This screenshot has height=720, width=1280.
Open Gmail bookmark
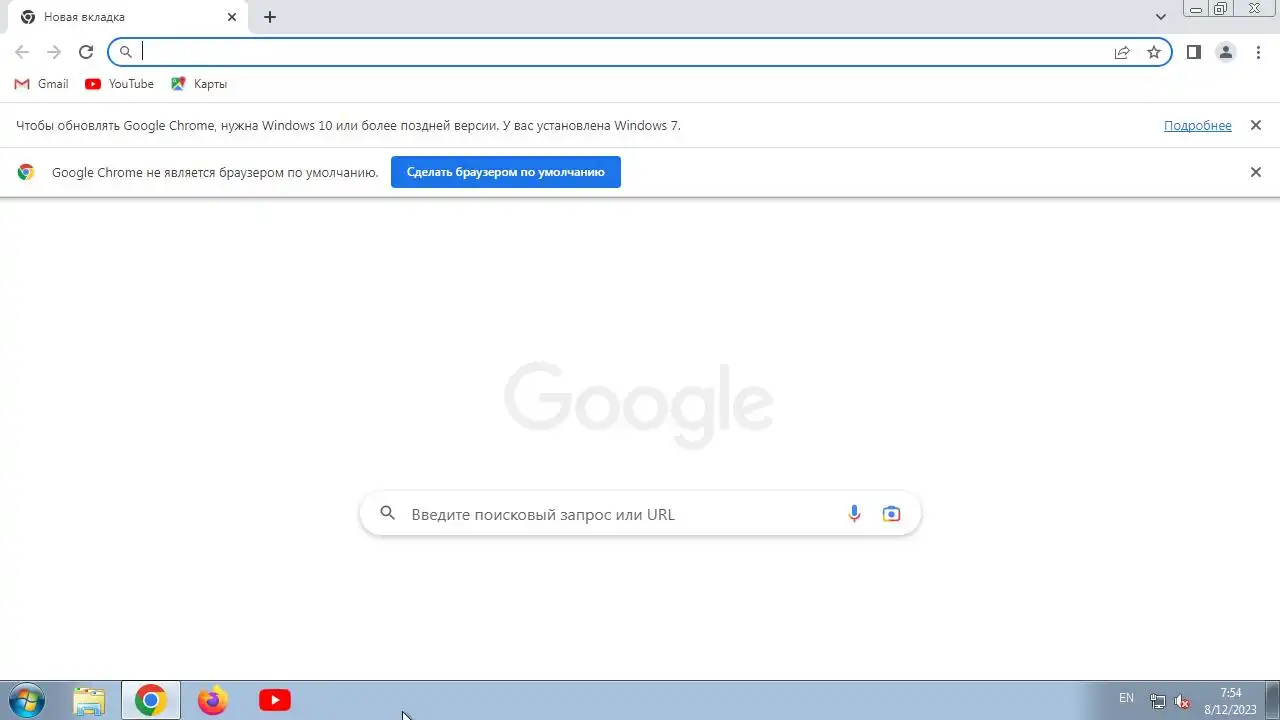(41, 84)
